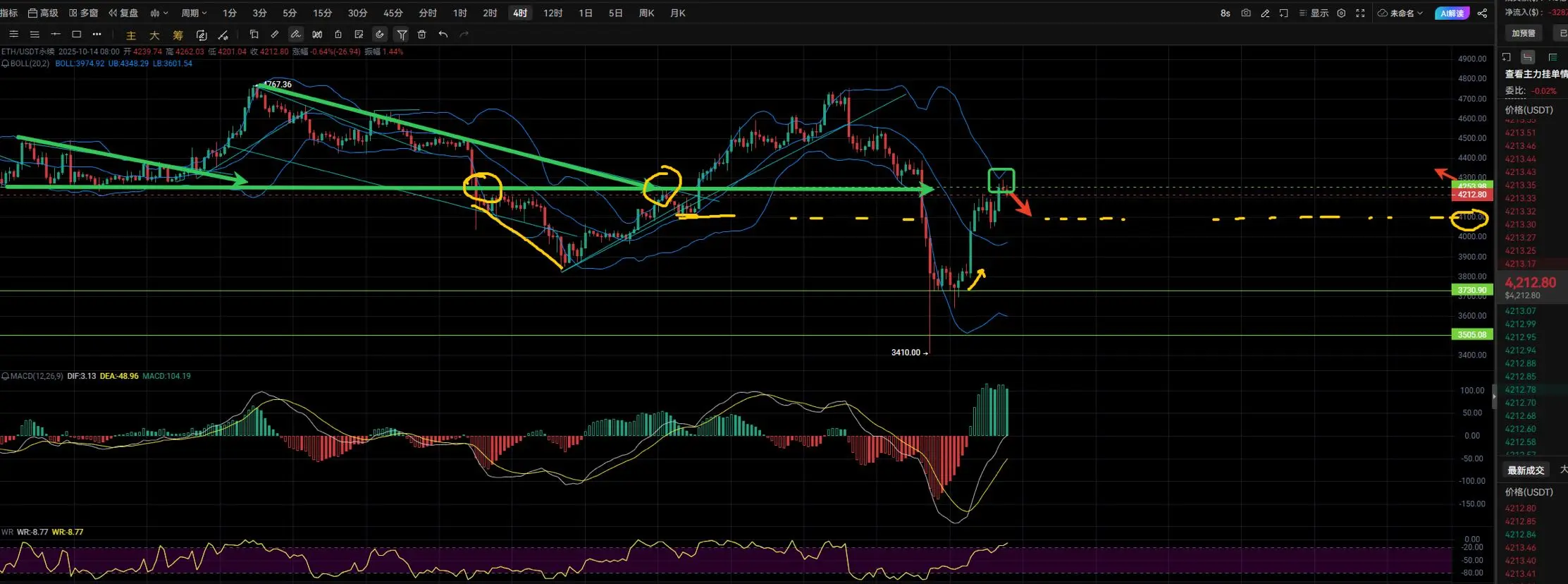Click the edit note icon in drawing toolbar
Viewport: 1568px width, 584px height.
(359, 34)
